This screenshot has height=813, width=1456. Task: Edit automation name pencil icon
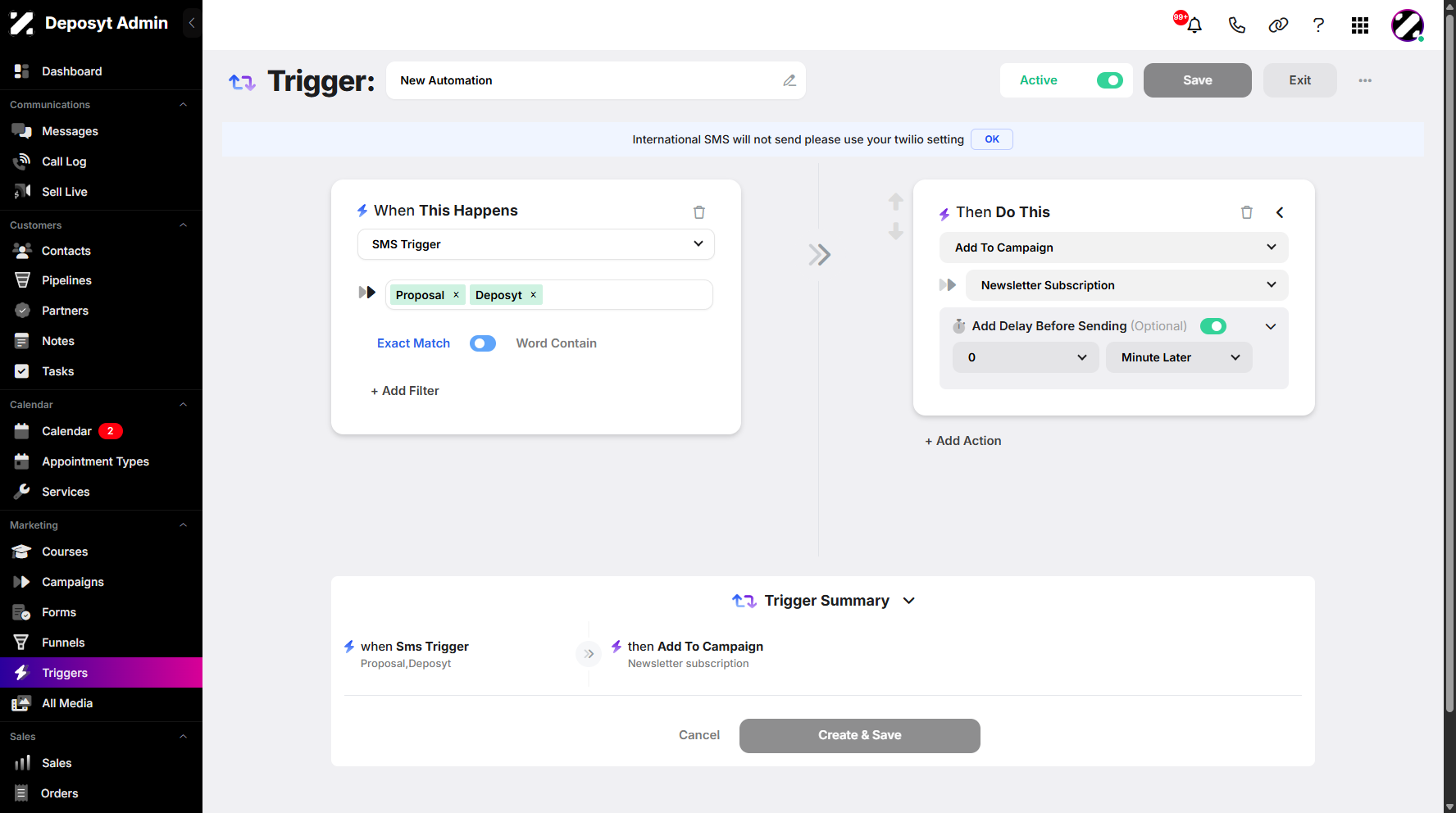(789, 80)
